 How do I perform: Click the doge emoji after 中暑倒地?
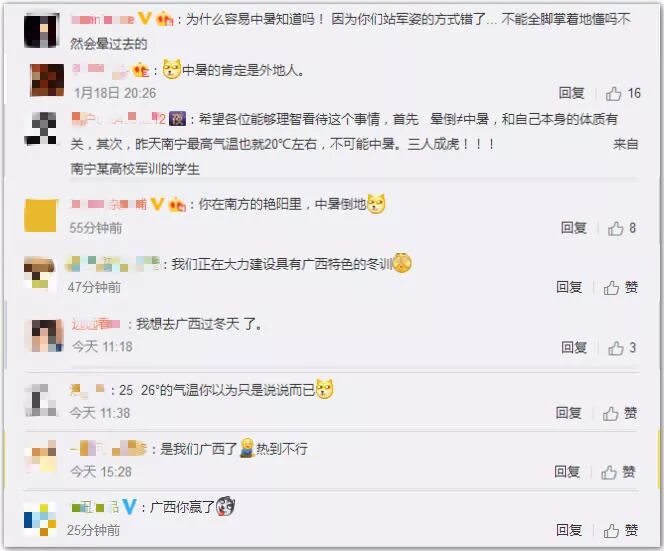tap(376, 204)
